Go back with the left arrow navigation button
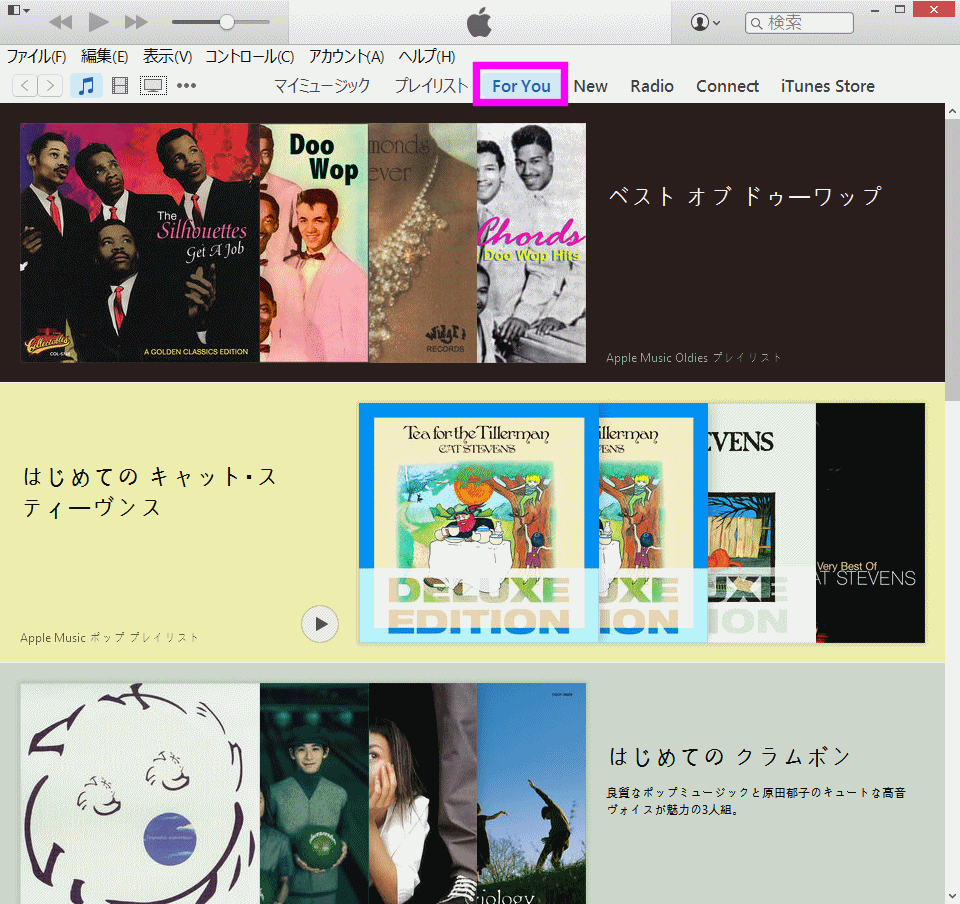 [24, 86]
